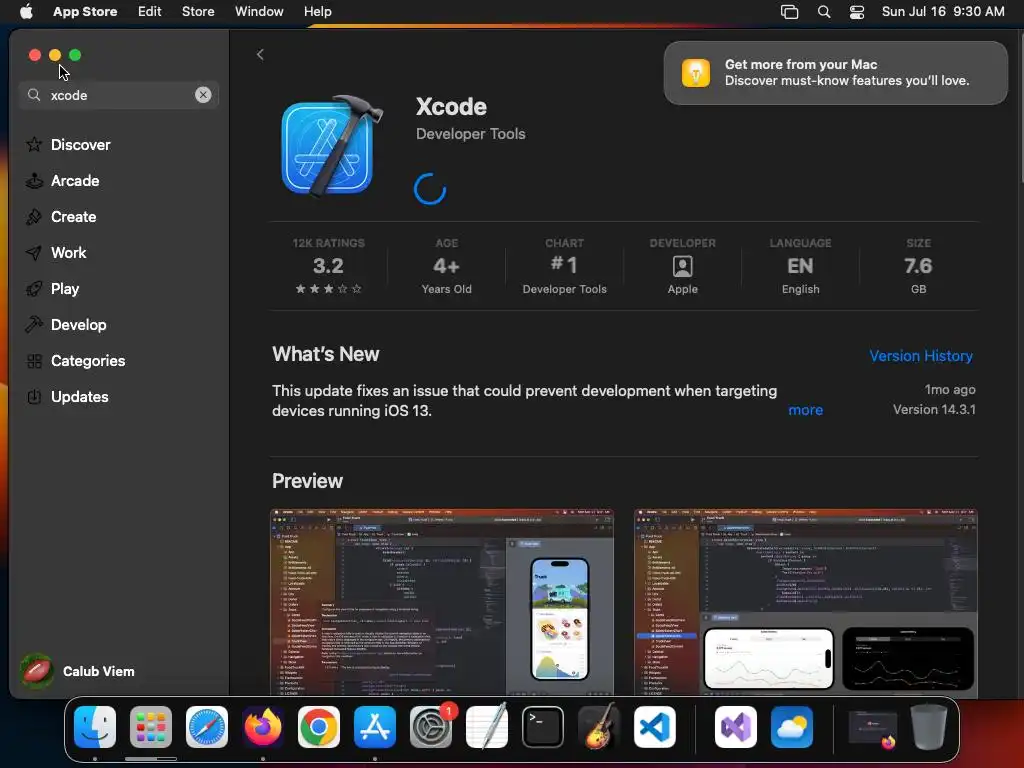Open the Categories grid icon

[x=34, y=360]
